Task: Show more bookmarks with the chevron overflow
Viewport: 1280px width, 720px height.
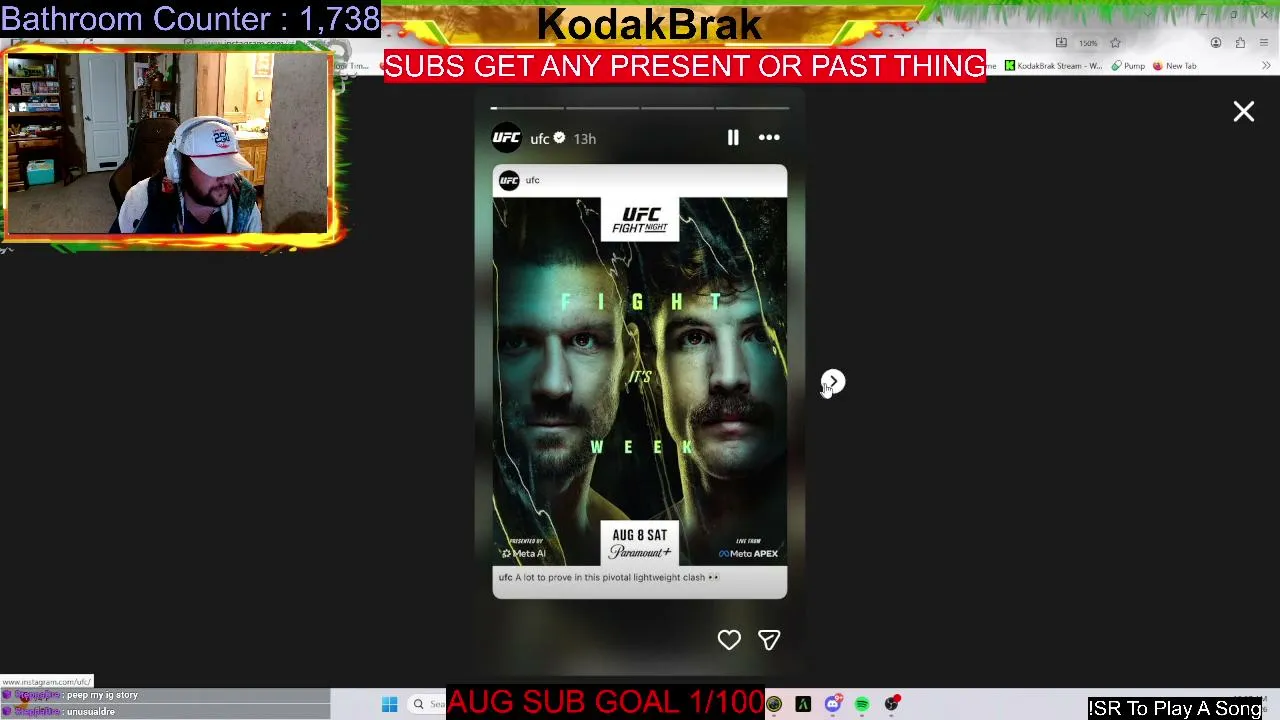Action: [x=1266, y=66]
